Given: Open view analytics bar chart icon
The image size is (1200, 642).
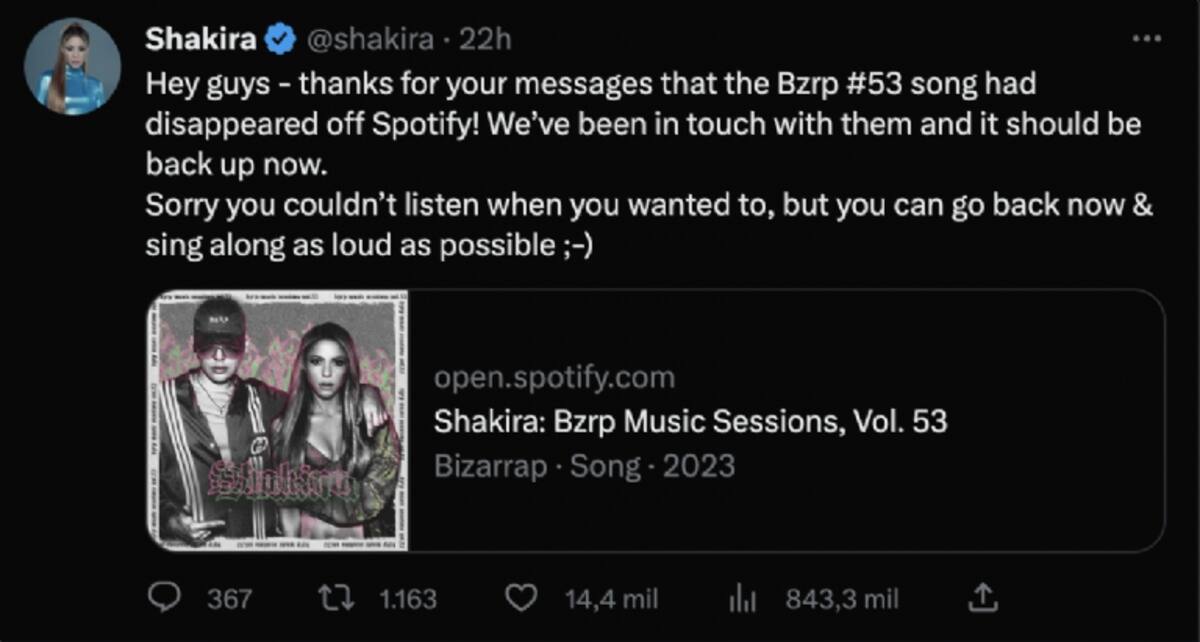Looking at the screenshot, I should pos(740,598).
